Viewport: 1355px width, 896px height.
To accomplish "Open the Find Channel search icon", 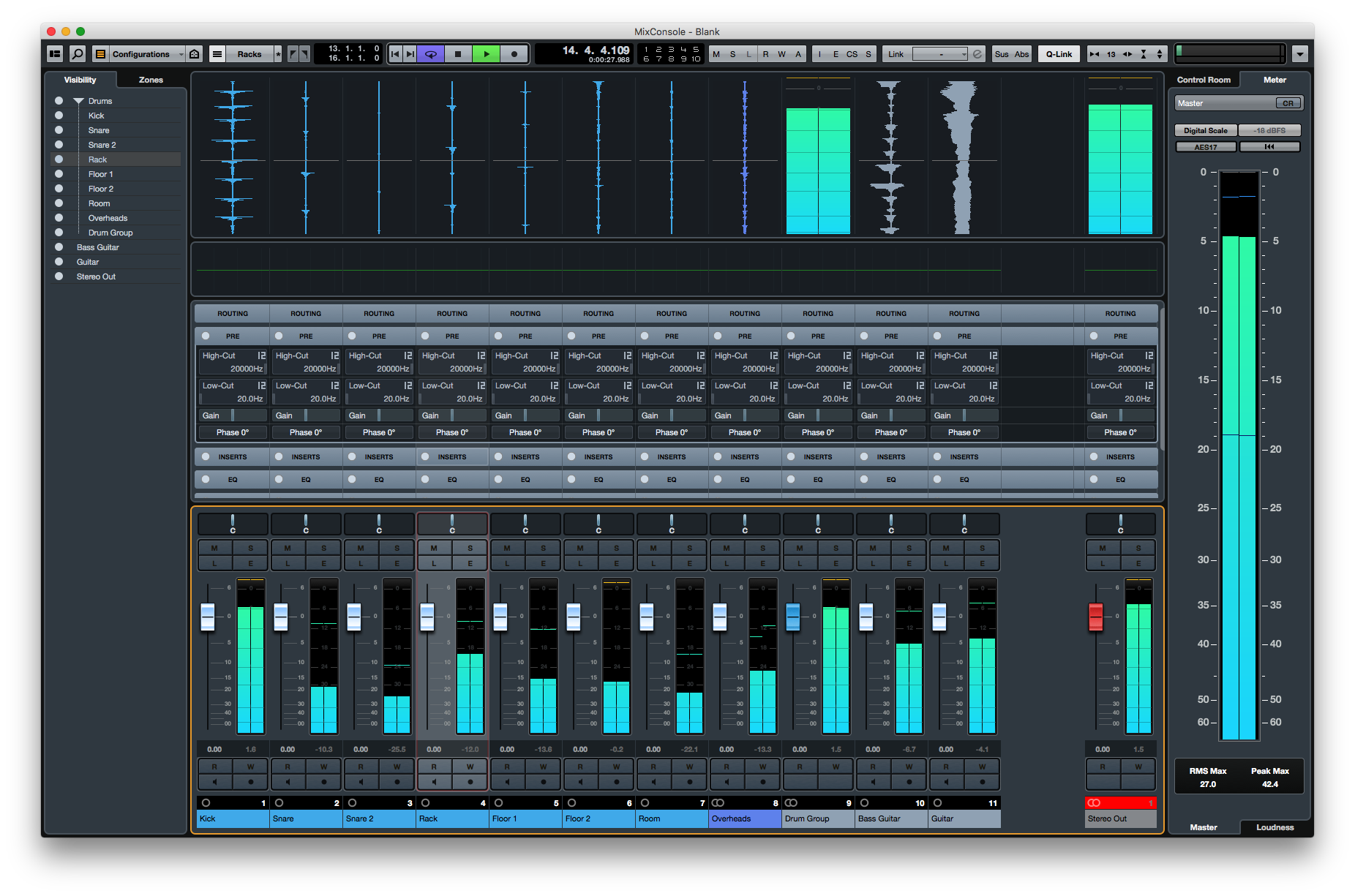I will 77,54.
